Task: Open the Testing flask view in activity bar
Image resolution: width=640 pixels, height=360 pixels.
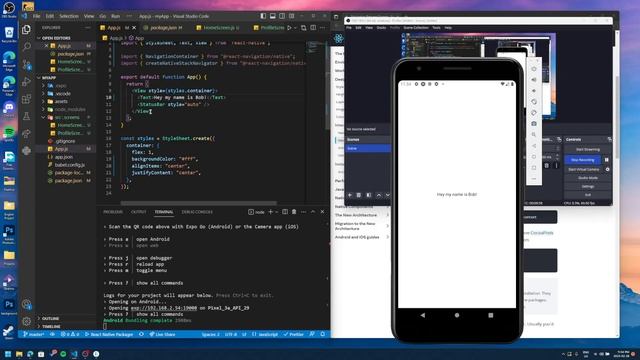Action: [27, 116]
